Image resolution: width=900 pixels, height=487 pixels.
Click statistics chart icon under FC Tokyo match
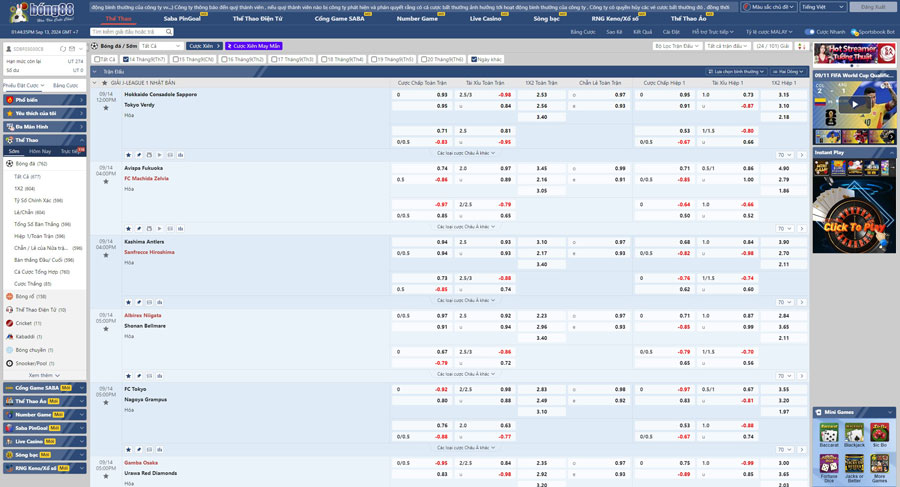click(160, 450)
